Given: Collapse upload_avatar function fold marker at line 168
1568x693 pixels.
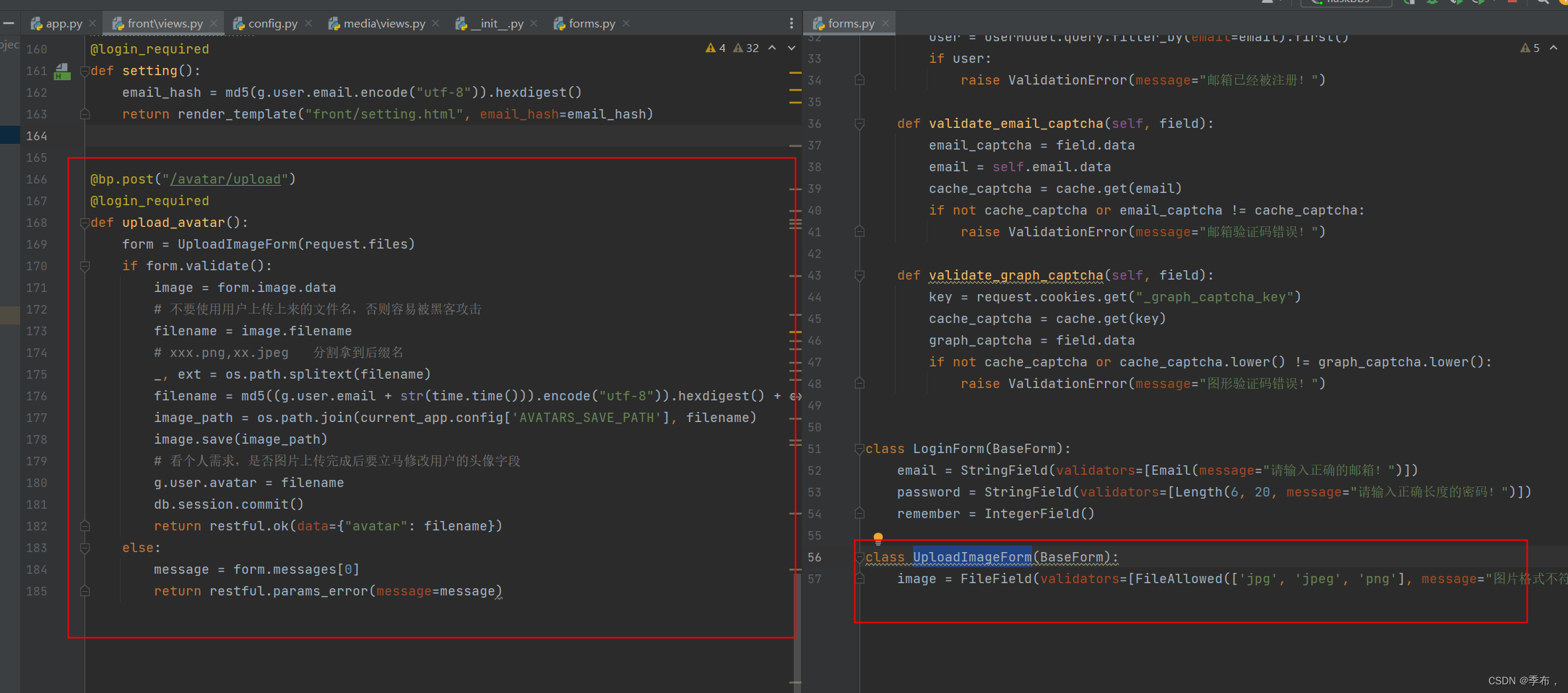Looking at the screenshot, I should (85, 223).
